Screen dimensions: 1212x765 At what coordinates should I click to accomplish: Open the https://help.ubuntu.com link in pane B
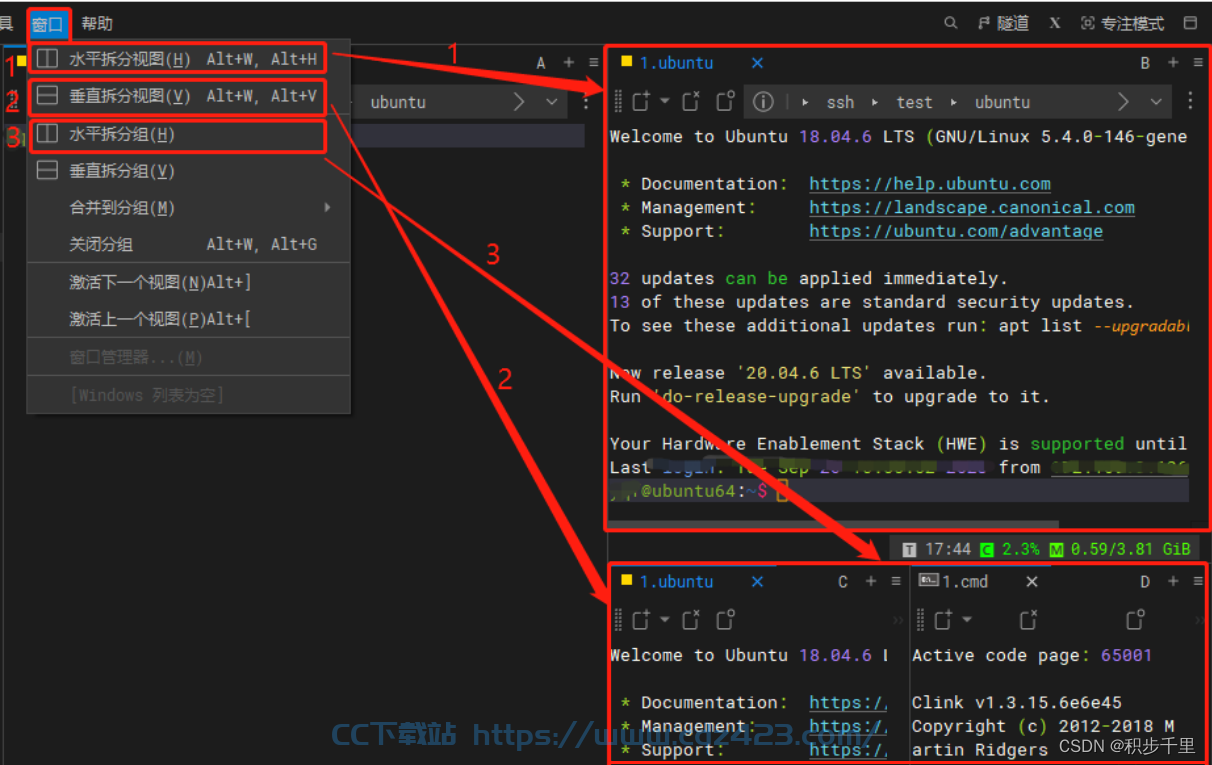[x=930, y=184]
